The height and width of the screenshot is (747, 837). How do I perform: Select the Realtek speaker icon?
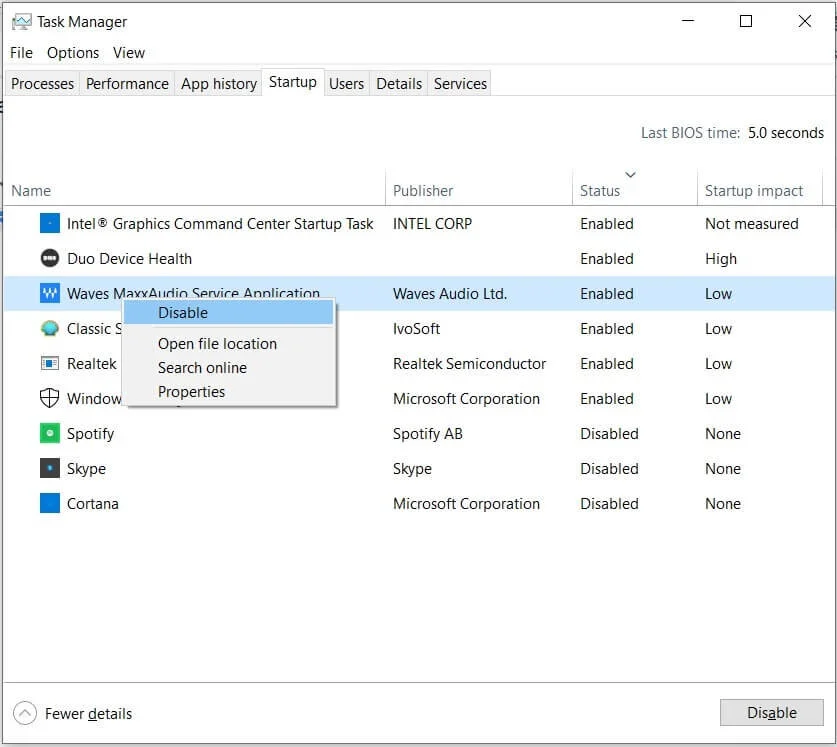point(52,363)
